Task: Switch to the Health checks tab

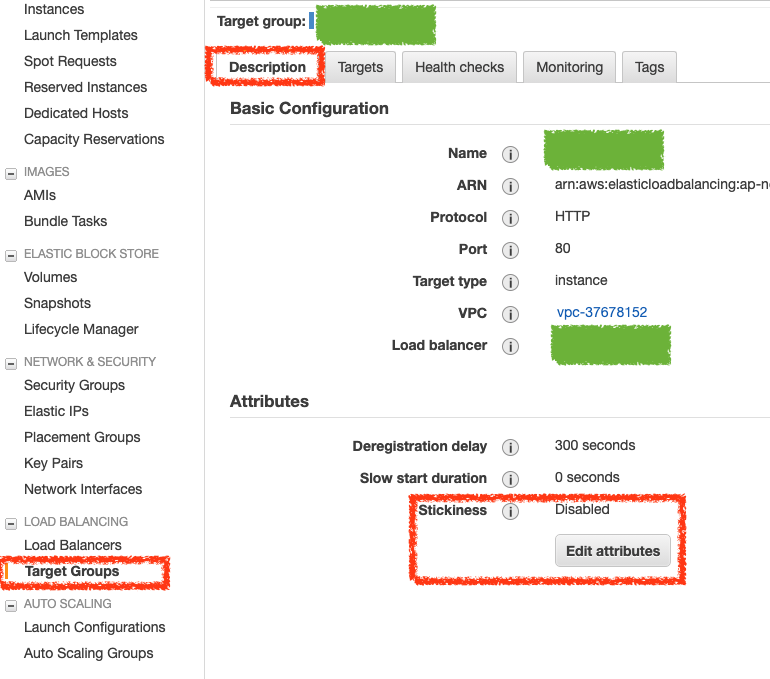Action: tap(460, 67)
